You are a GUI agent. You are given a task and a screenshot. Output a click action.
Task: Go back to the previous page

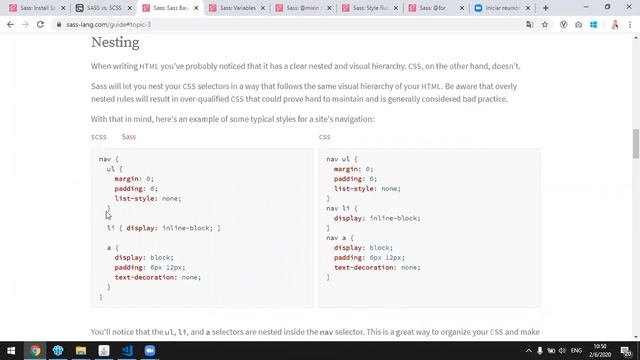(x=10, y=24)
